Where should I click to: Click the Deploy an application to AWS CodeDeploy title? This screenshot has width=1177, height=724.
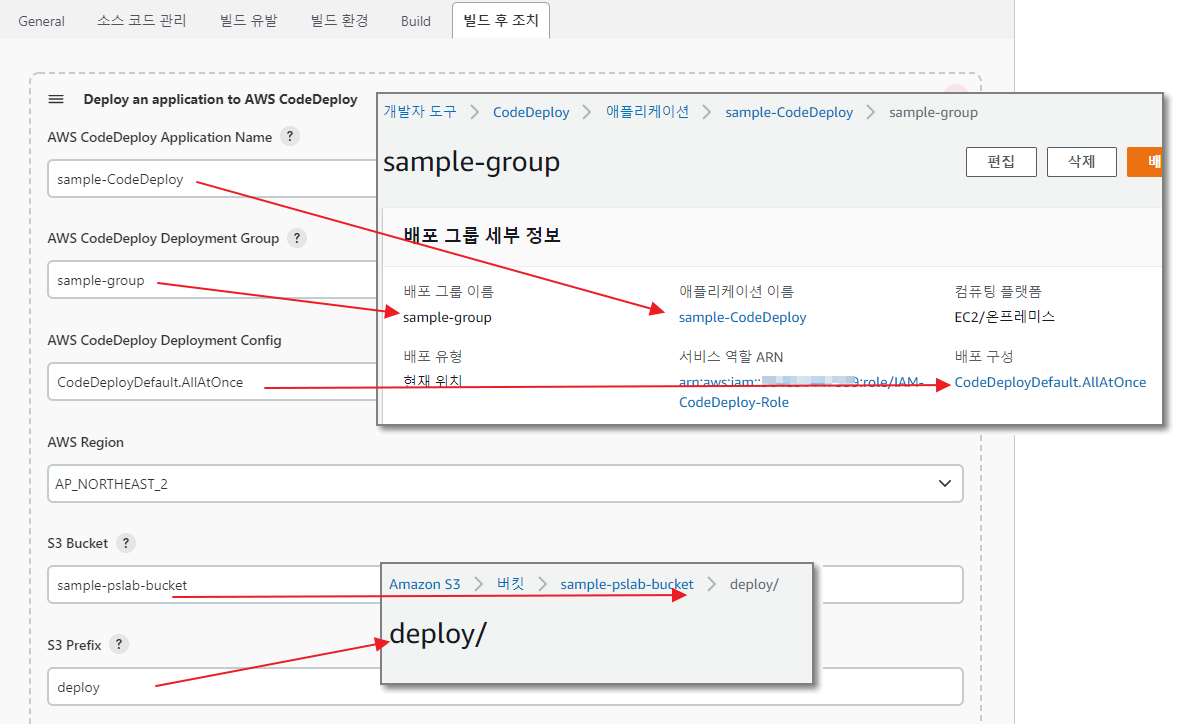click(x=221, y=99)
